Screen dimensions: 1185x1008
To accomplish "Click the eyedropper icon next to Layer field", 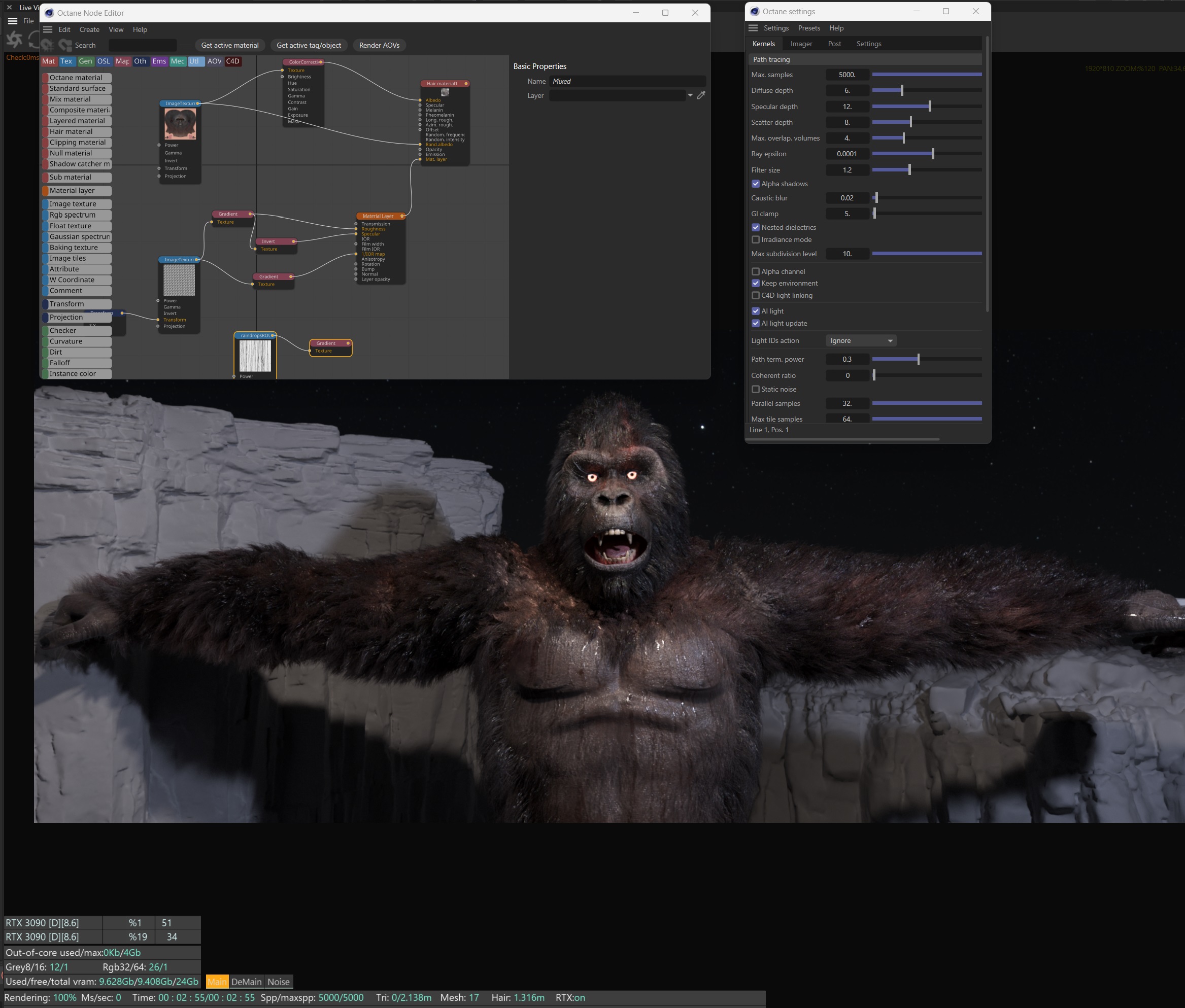I will coord(701,95).
